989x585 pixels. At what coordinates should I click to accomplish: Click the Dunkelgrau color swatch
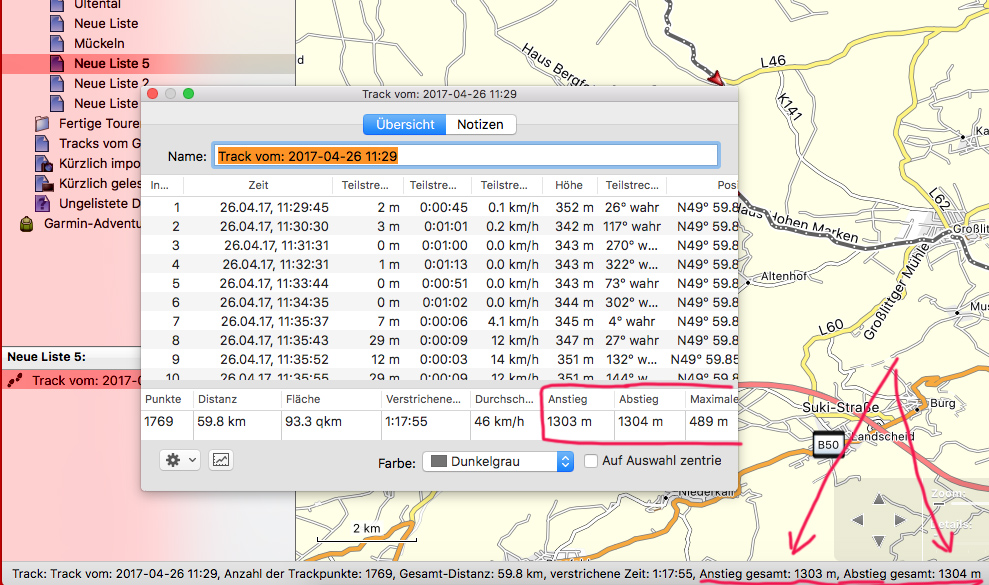[x=436, y=461]
